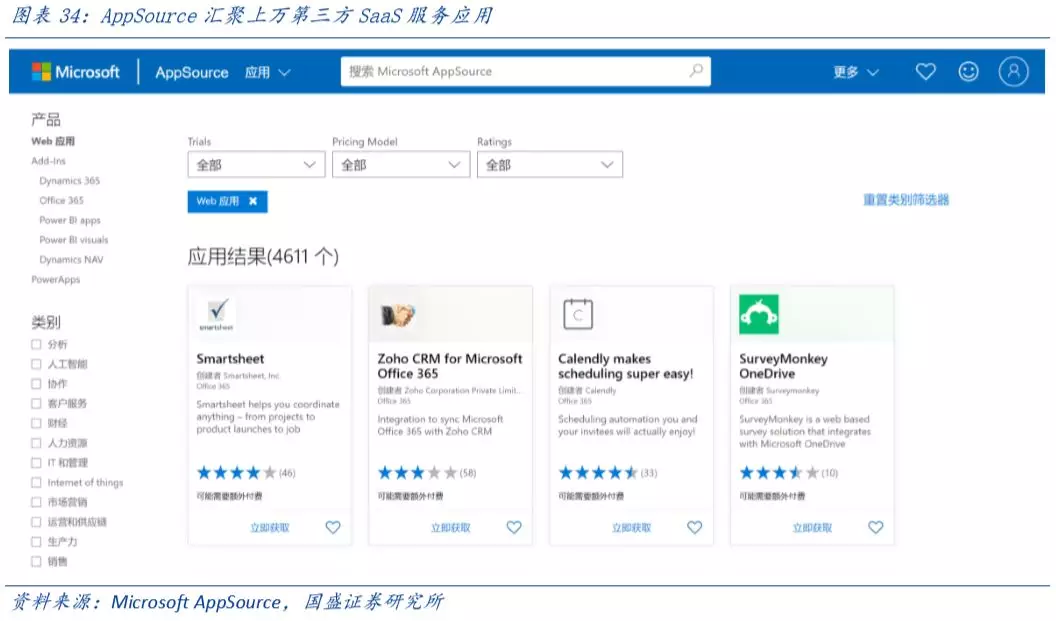Click 重置类别筛选器 reset link
Viewport: 1056px width, 621px height.
tap(906, 199)
